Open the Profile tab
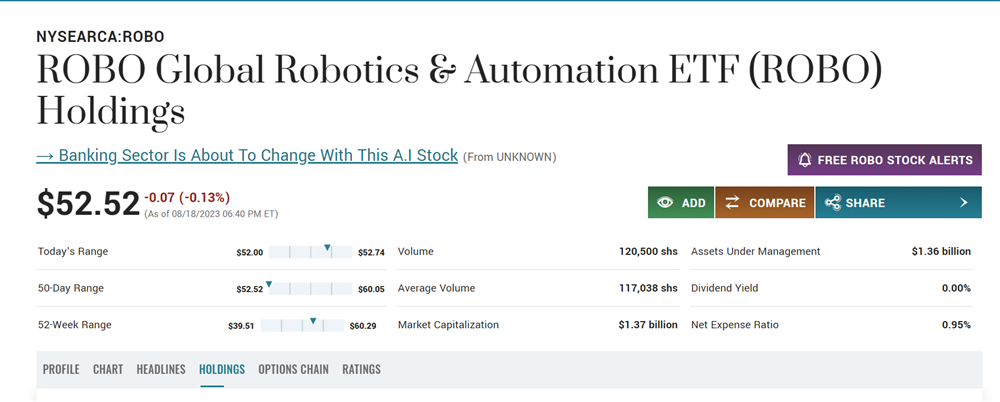Screen dimensions: 1000x402 click(61, 369)
